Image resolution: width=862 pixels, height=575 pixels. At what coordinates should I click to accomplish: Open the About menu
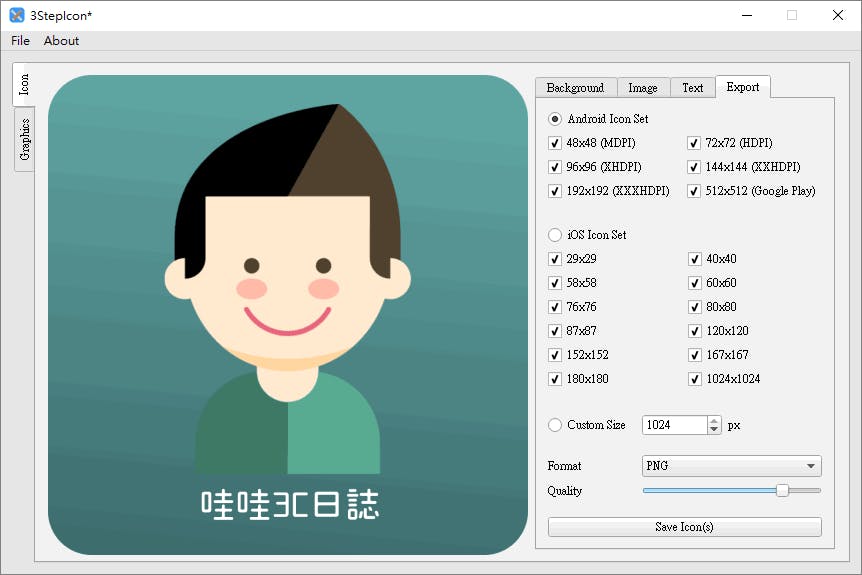[61, 41]
